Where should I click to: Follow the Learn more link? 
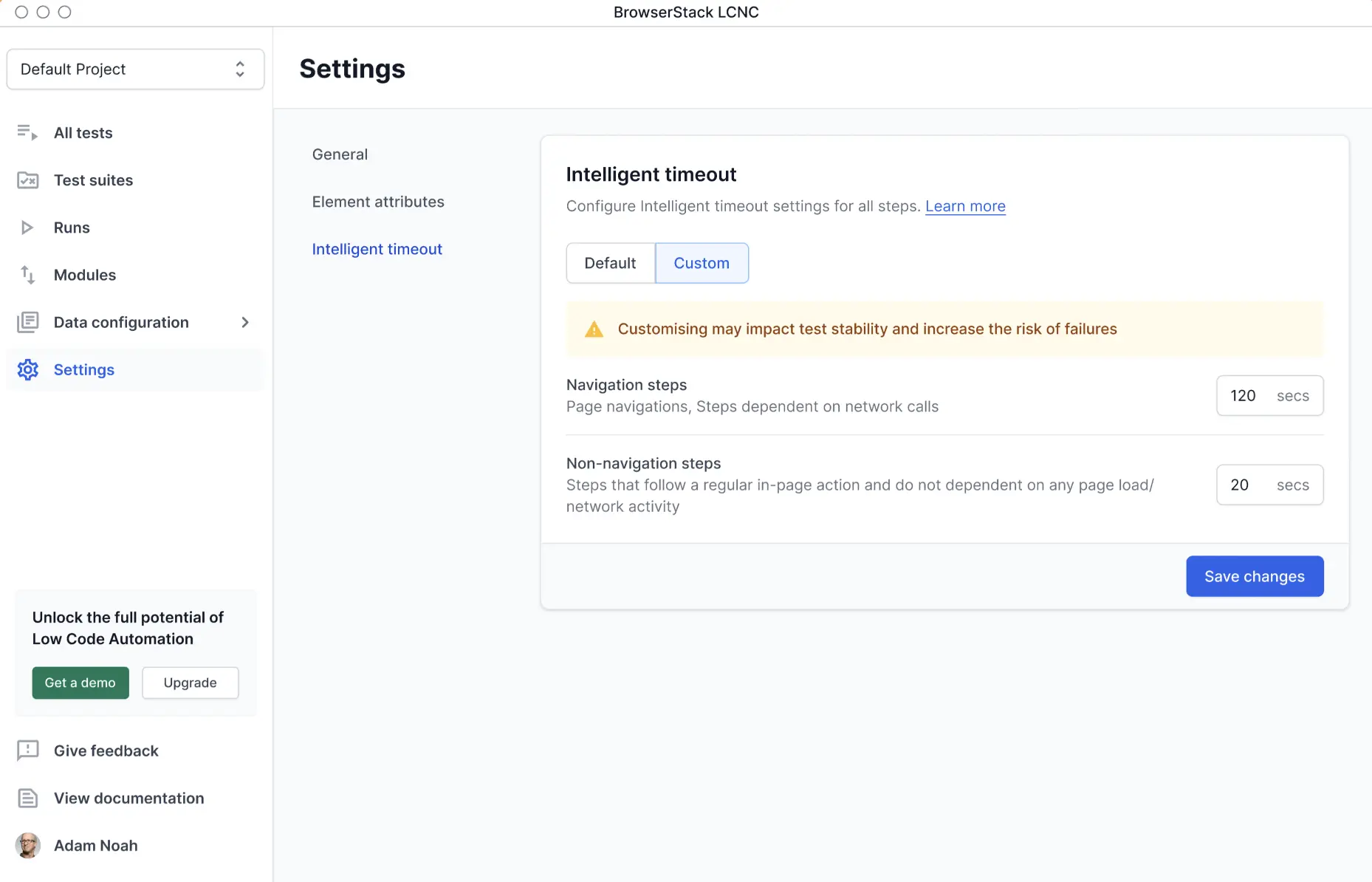tap(965, 206)
